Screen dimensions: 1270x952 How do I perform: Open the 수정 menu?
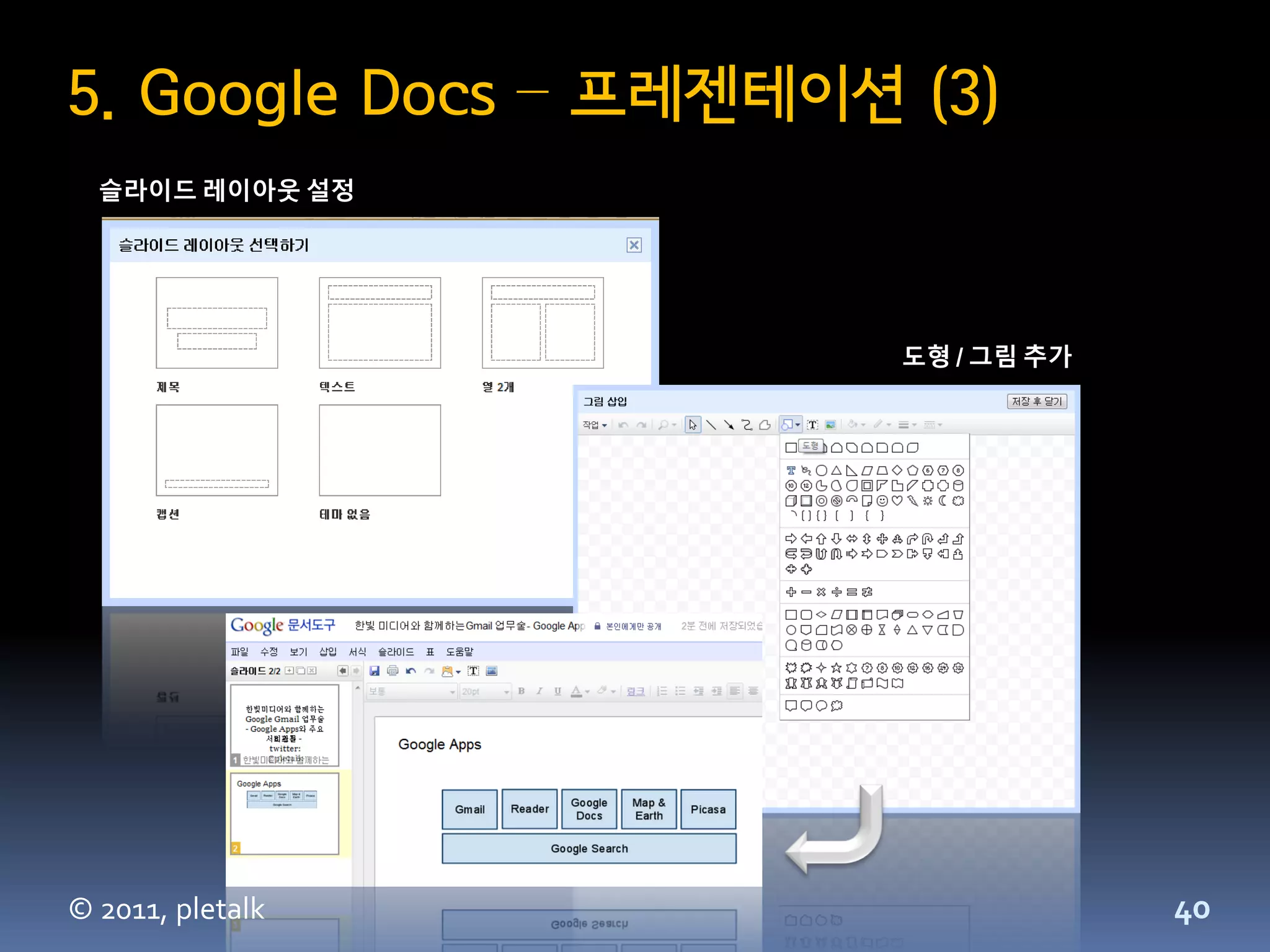point(269,651)
